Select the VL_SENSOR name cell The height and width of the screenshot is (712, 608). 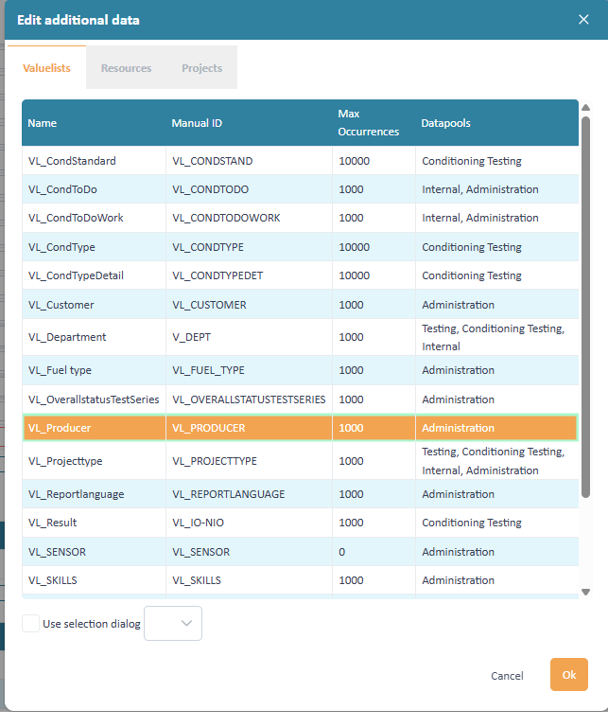[x=94, y=552]
